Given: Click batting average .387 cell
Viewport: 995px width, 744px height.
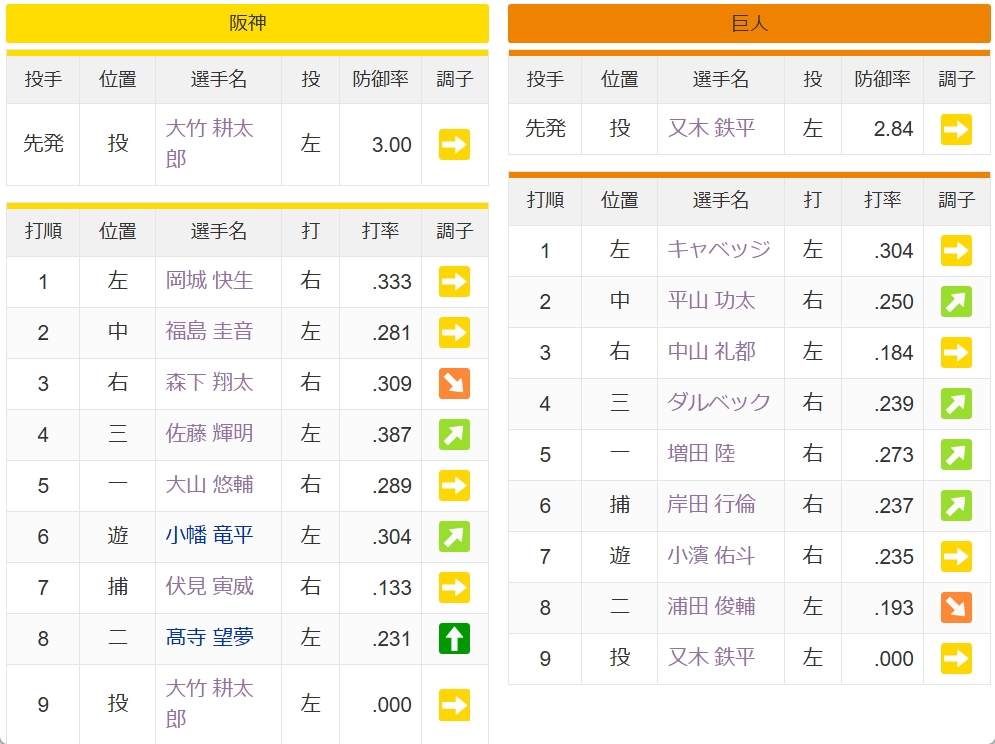Looking at the screenshot, I should click(x=381, y=435).
